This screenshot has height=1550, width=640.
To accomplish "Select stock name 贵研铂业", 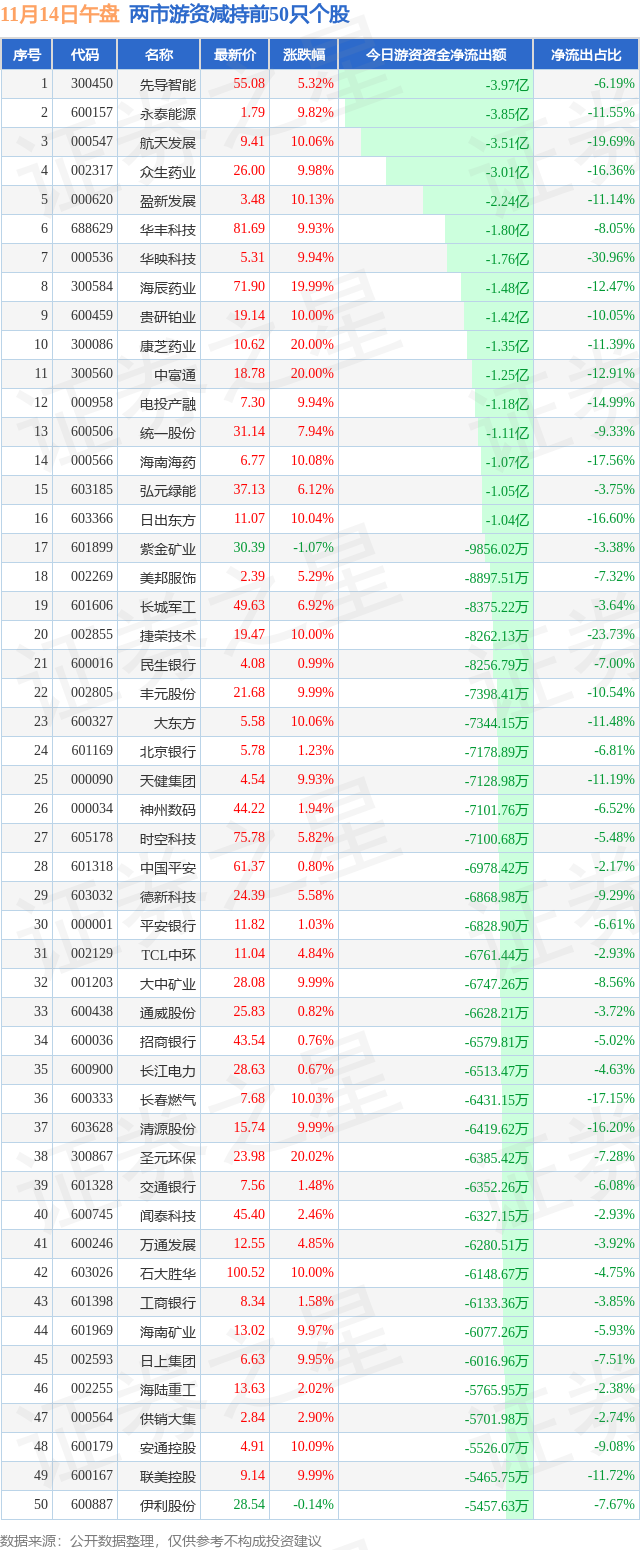I will [x=168, y=316].
